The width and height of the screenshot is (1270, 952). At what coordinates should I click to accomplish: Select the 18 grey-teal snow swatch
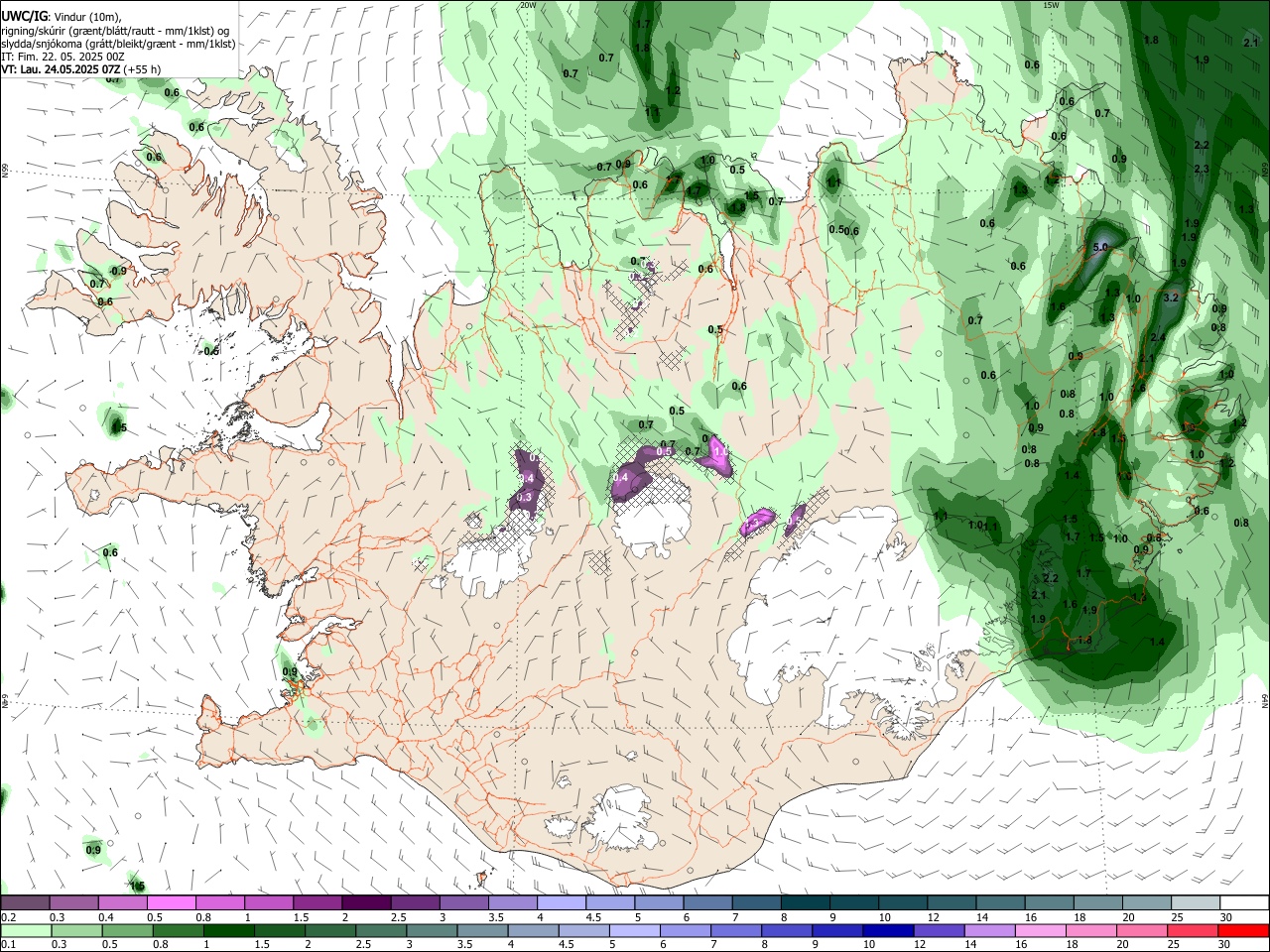[x=1097, y=902]
